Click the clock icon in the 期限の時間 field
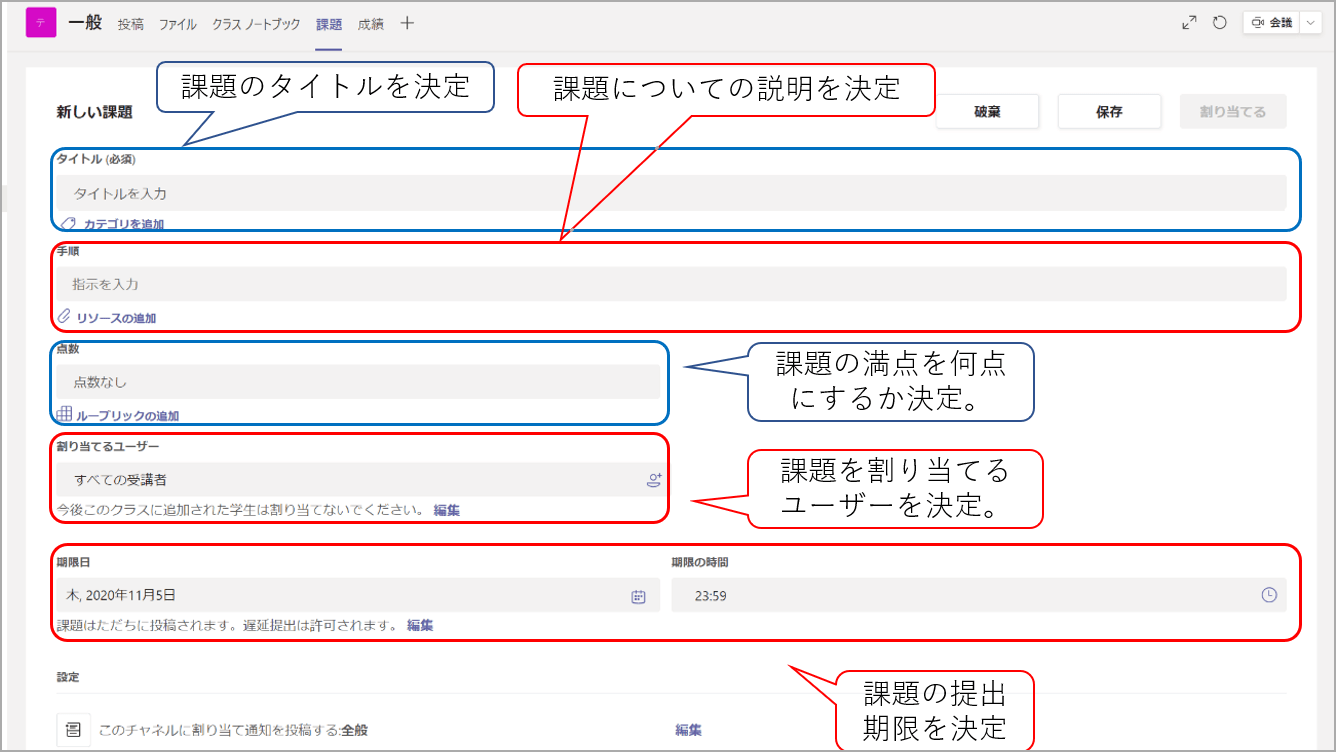The image size is (1336, 752). click(1269, 595)
